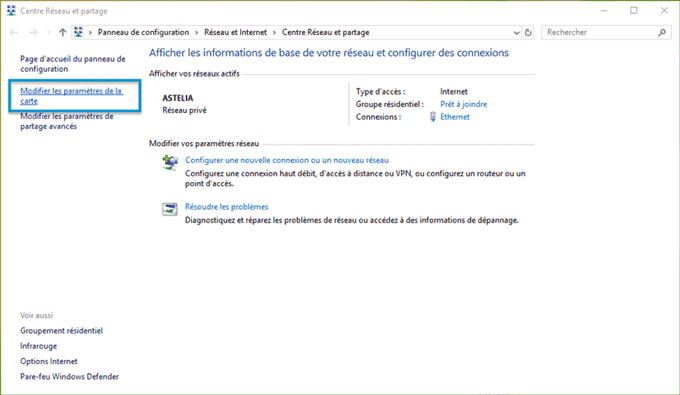Open Pare-feu Windows Defender link

[69, 377]
